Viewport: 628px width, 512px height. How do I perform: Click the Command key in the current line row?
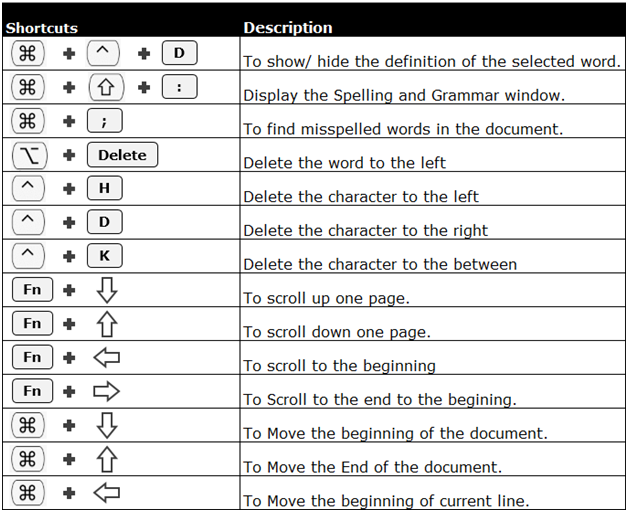click(28, 493)
